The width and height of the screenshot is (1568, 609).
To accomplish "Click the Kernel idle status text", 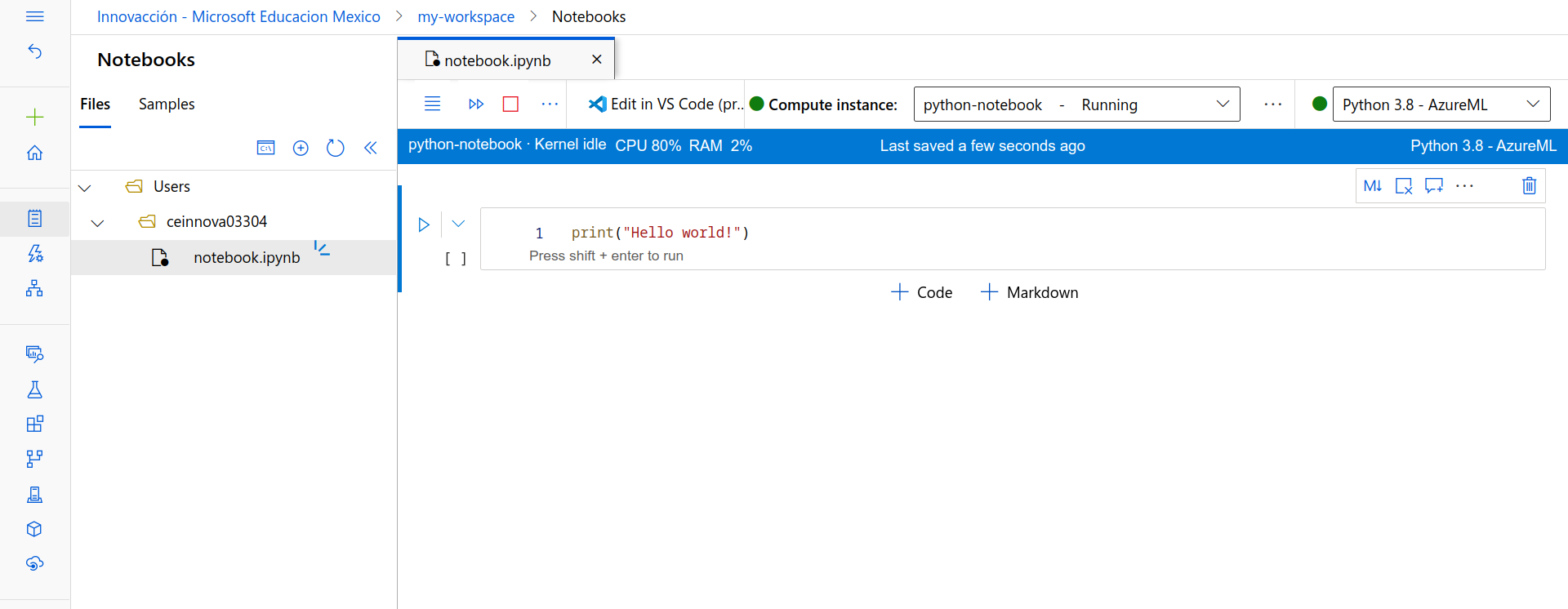I will 570,145.
